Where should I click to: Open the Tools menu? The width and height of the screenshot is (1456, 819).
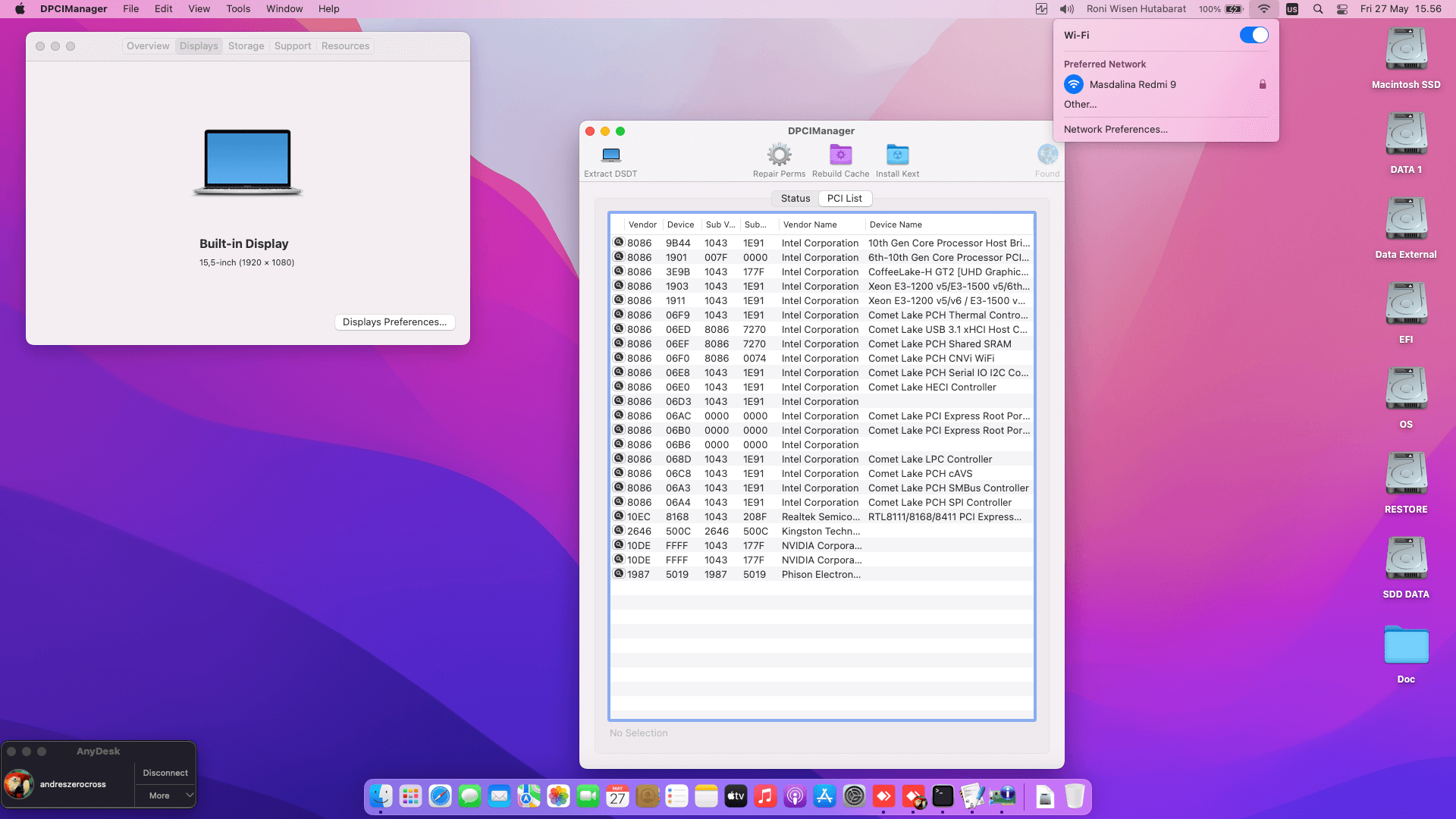point(238,9)
